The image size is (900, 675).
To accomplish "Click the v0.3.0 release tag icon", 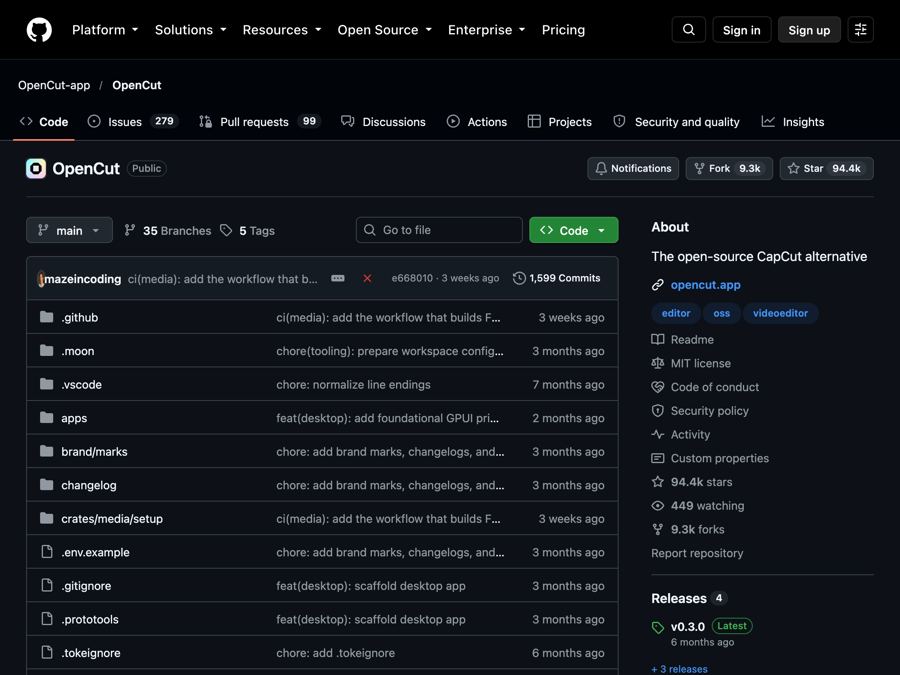I will tap(658, 627).
